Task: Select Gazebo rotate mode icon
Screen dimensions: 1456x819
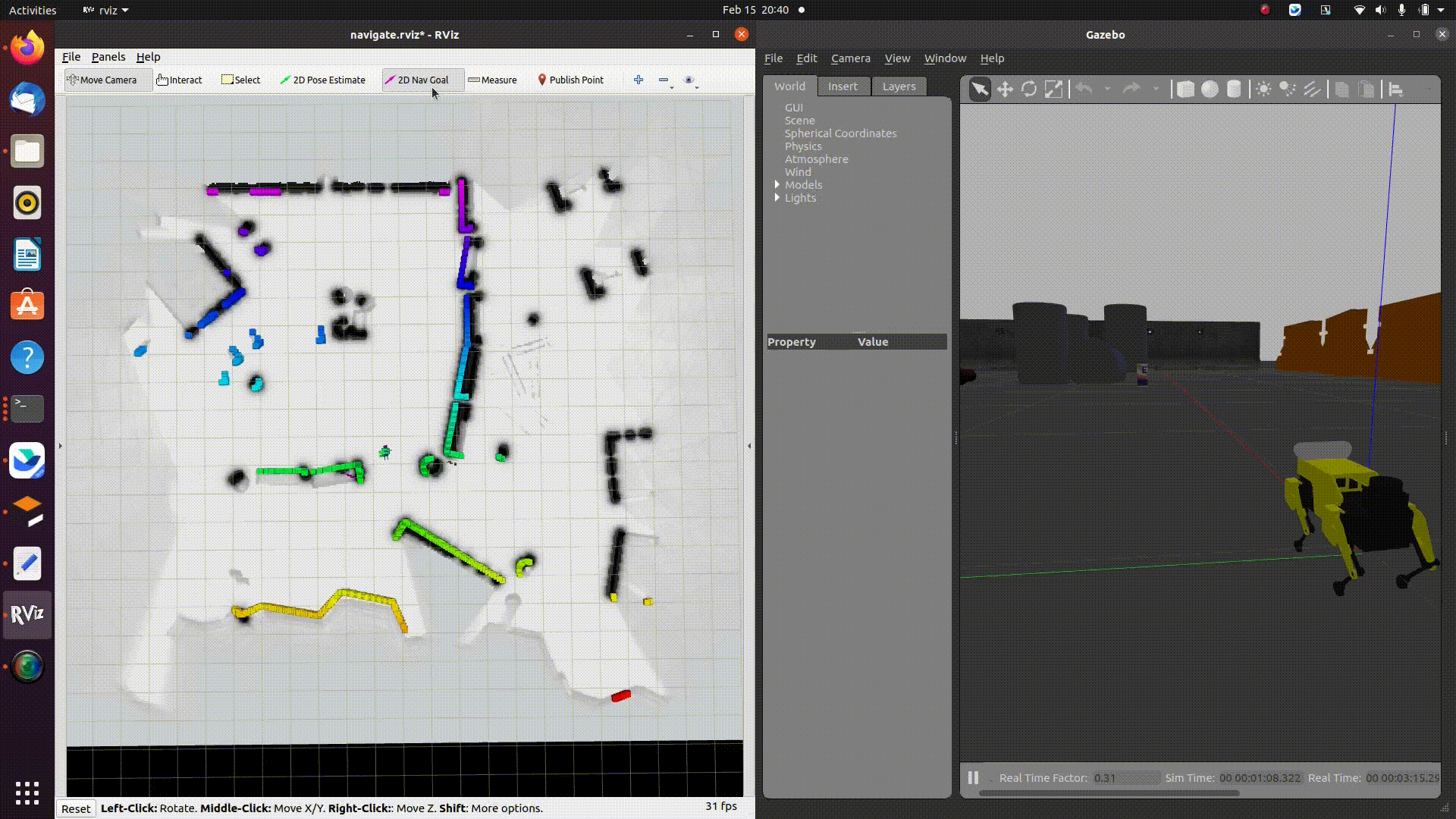Action: [x=1029, y=89]
